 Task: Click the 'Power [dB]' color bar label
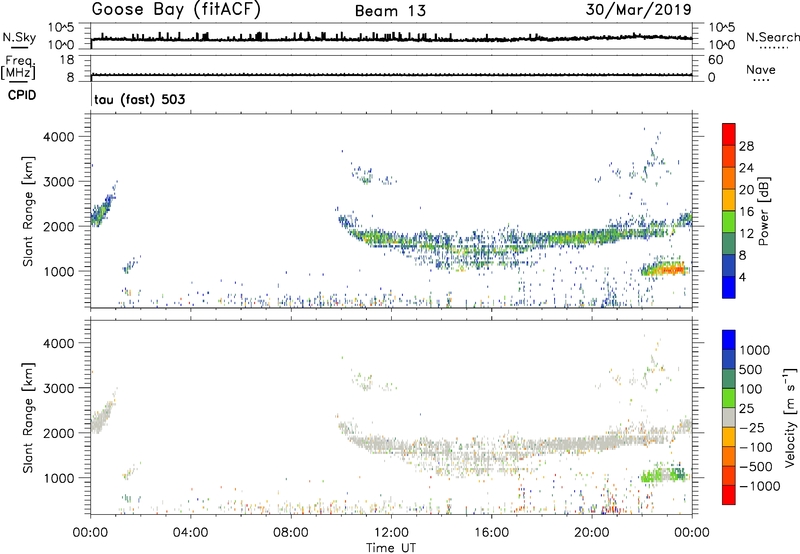(x=764, y=211)
